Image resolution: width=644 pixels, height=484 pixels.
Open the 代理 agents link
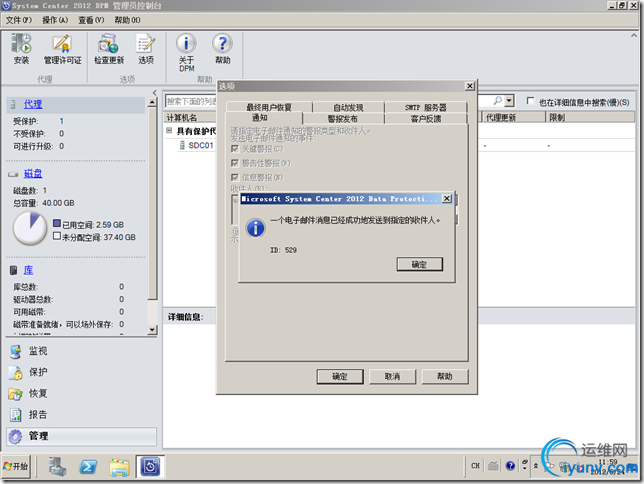click(33, 104)
